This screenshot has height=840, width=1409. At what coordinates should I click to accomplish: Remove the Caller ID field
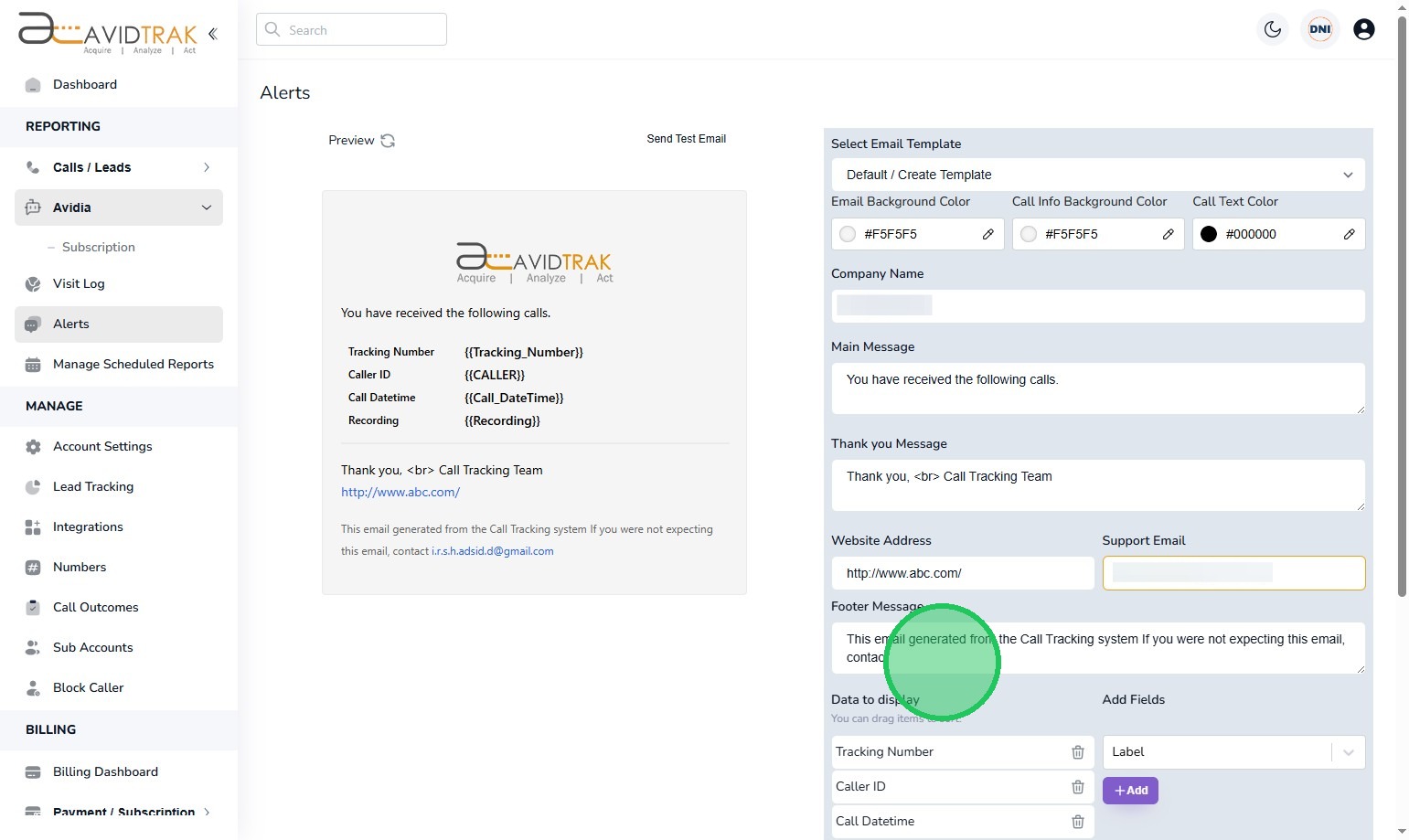pyautogui.click(x=1077, y=787)
